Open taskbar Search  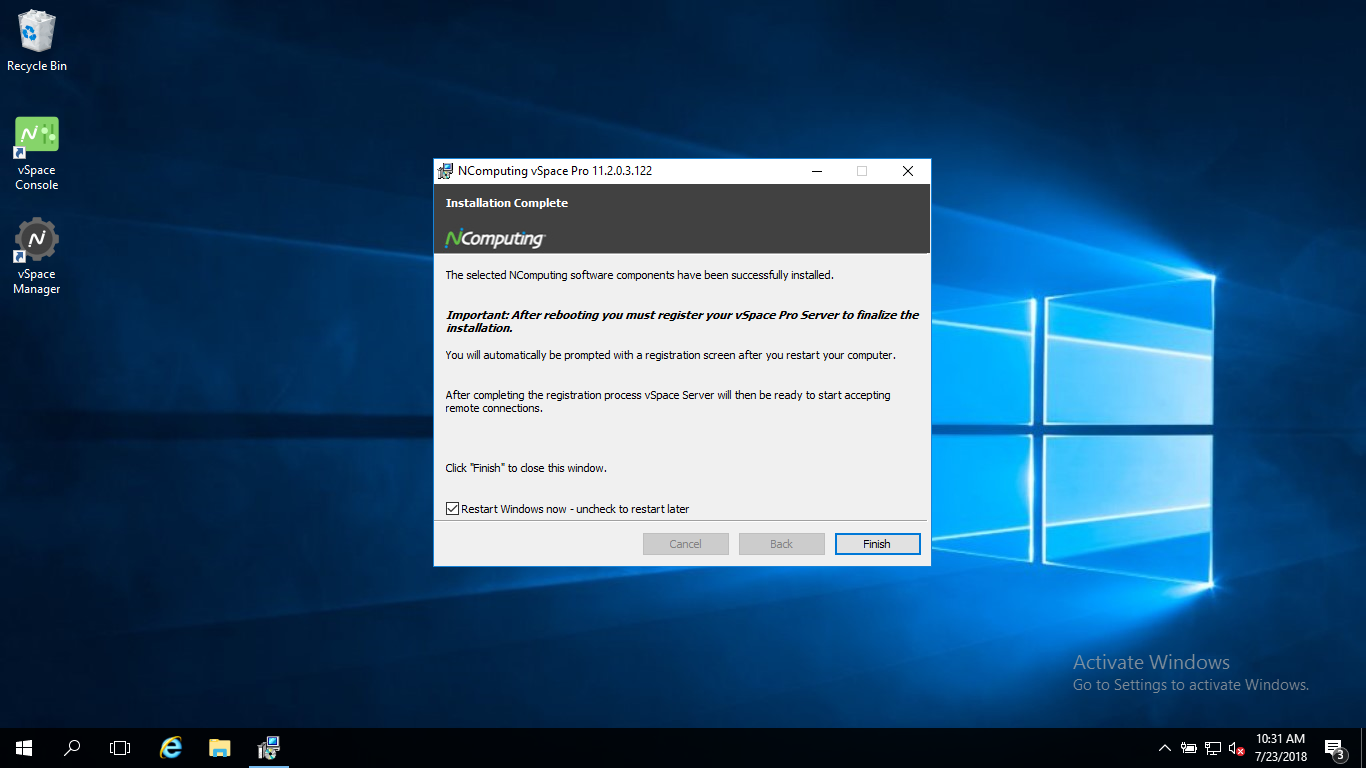tap(72, 748)
